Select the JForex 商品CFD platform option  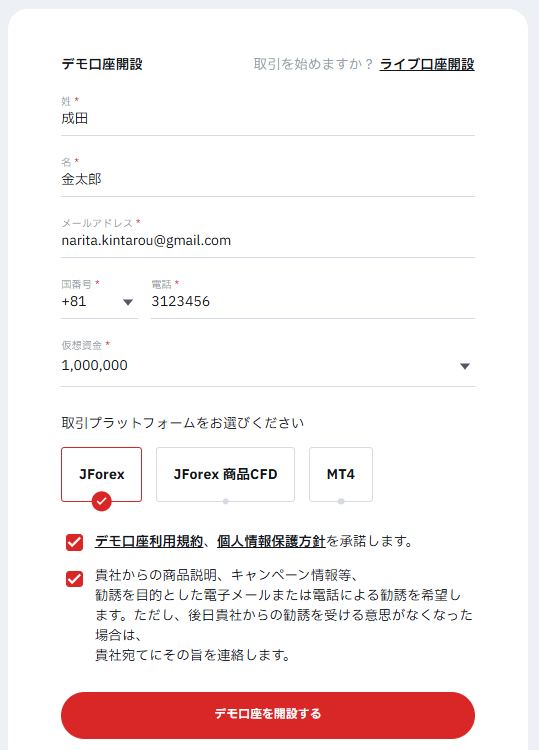(x=225, y=474)
